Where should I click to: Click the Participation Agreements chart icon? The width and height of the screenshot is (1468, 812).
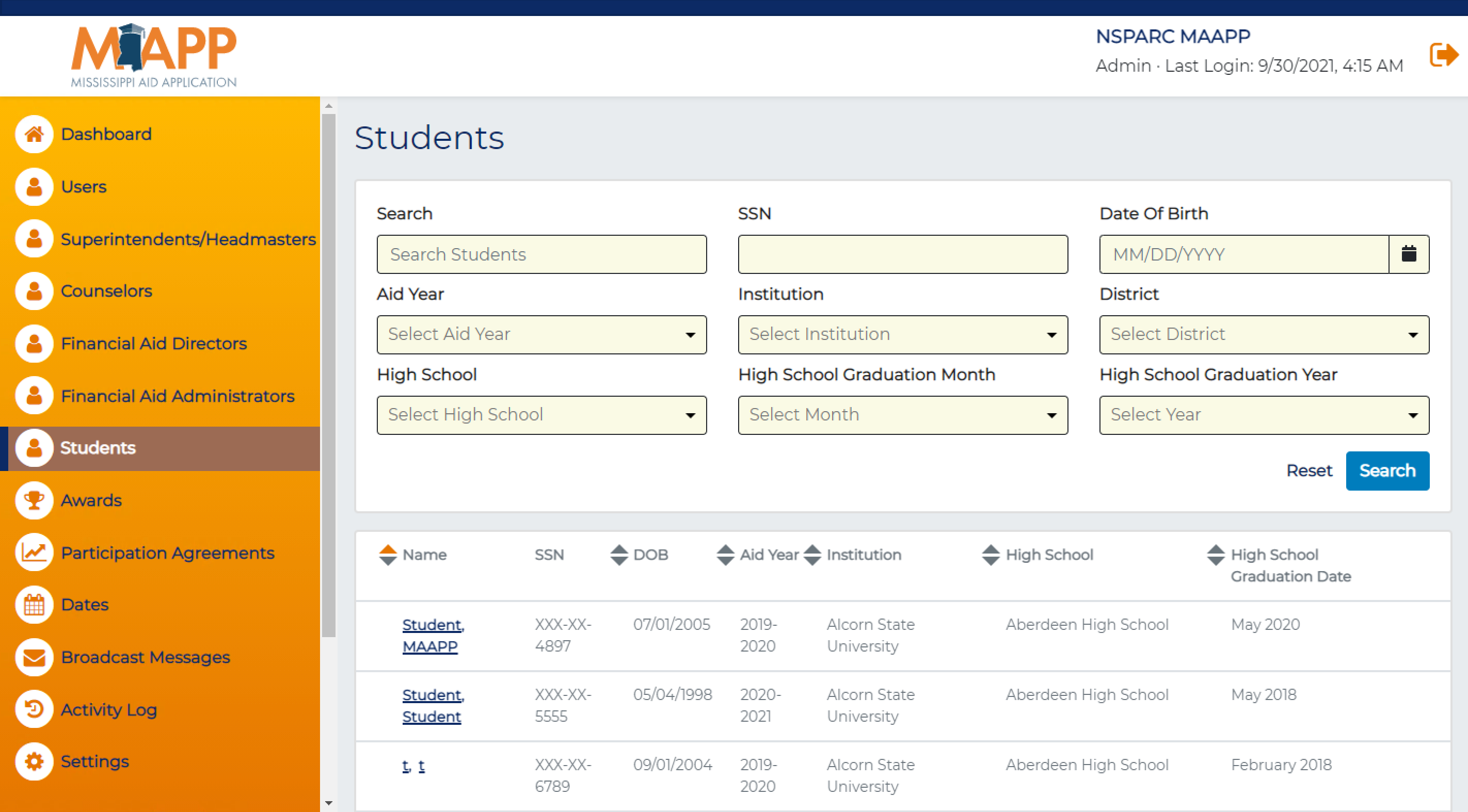[34, 553]
